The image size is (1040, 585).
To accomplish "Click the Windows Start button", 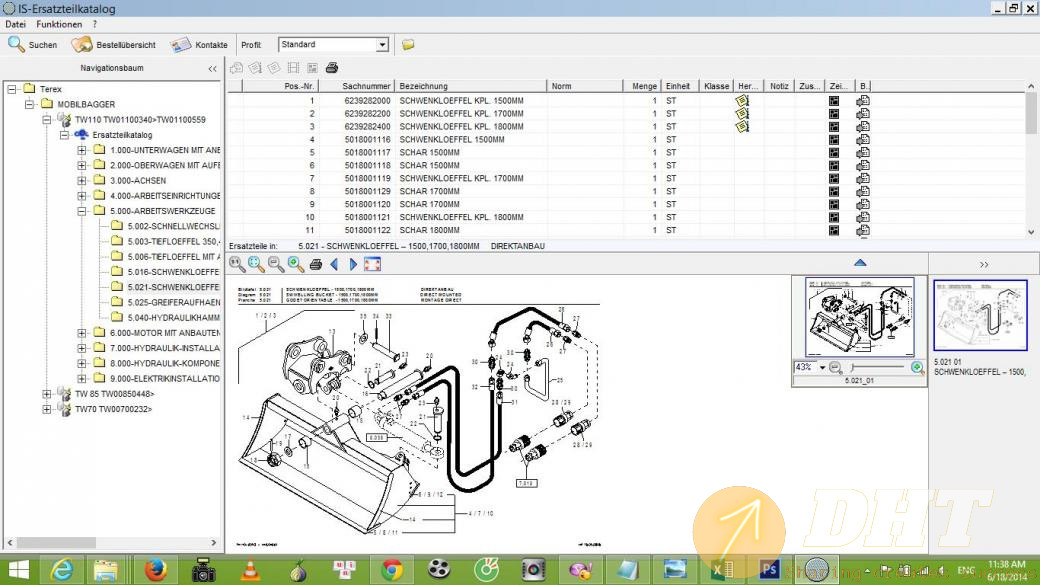I will pos(19,570).
